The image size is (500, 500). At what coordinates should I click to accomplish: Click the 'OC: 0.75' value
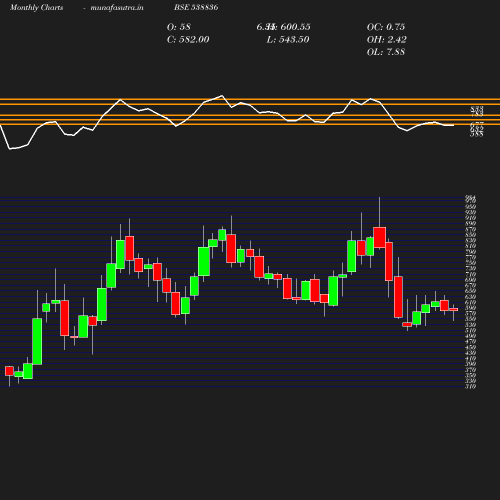pos(386,27)
